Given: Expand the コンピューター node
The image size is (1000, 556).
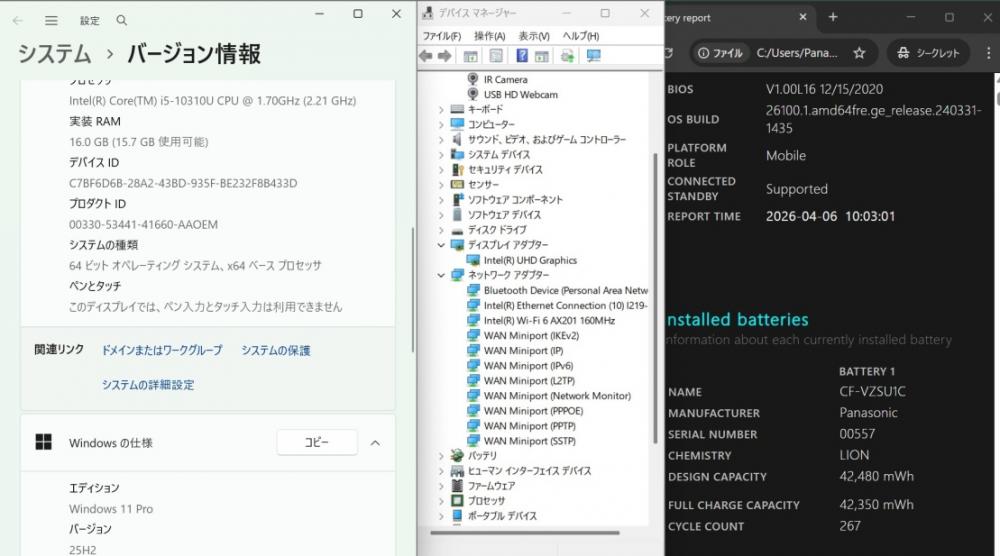Looking at the screenshot, I should point(441,124).
